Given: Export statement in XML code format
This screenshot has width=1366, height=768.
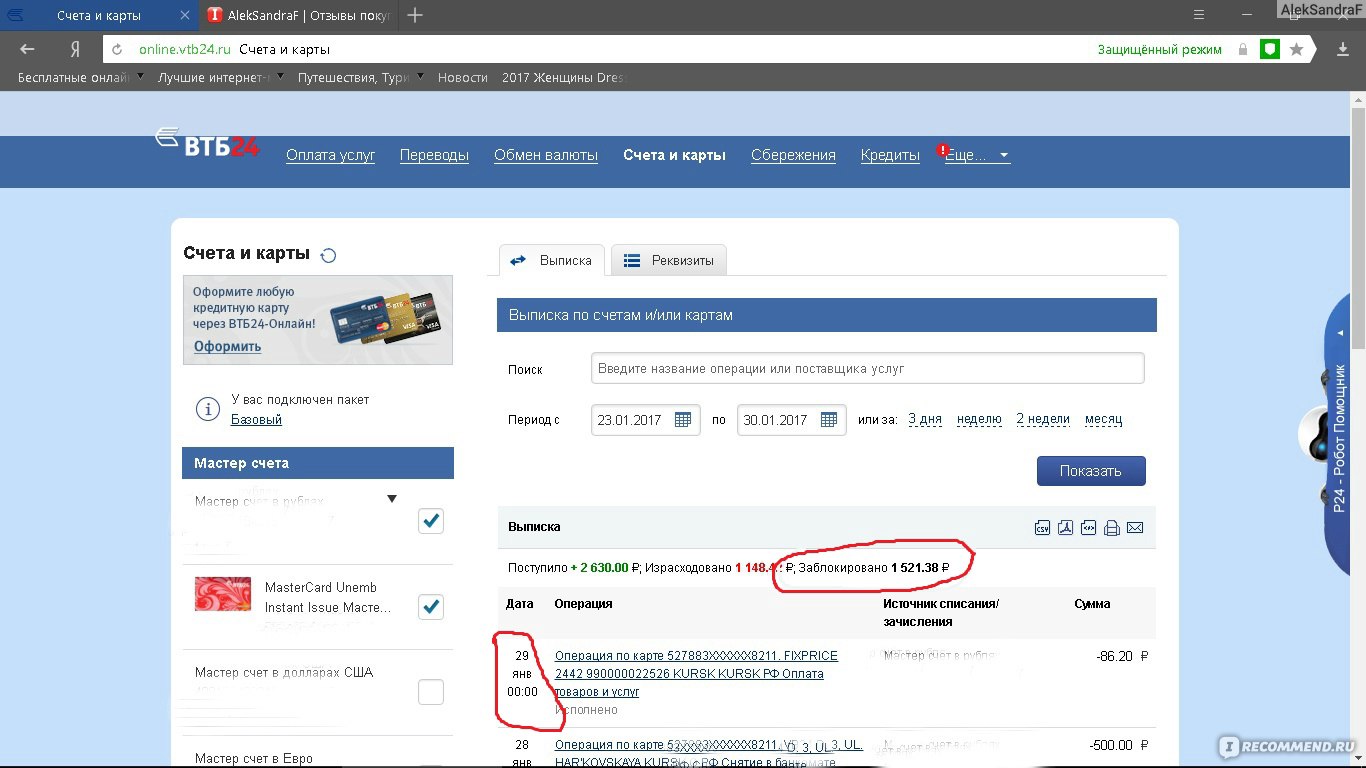Looking at the screenshot, I should click(1088, 528).
